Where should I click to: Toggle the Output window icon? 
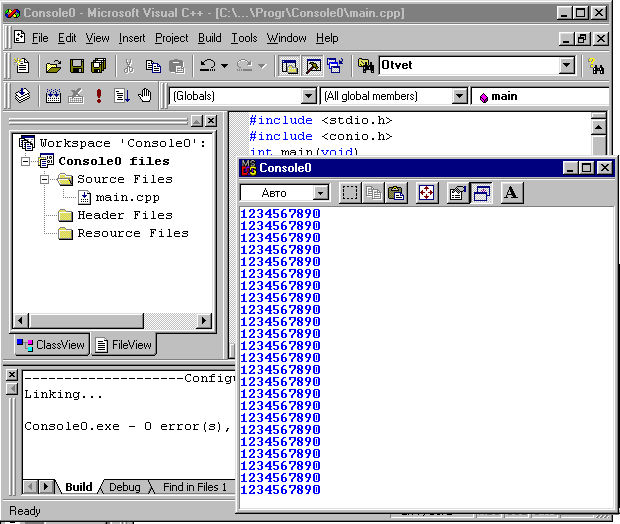[x=313, y=66]
